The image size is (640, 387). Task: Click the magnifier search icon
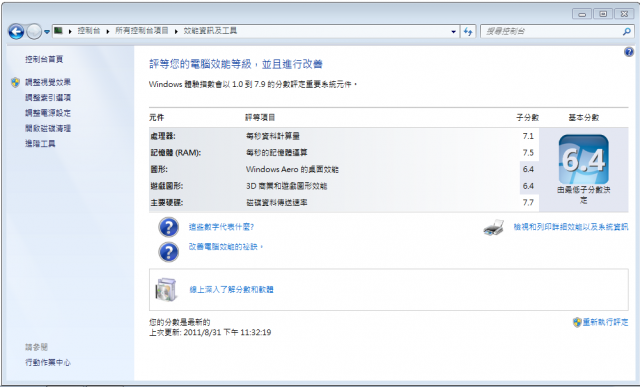tap(627, 31)
